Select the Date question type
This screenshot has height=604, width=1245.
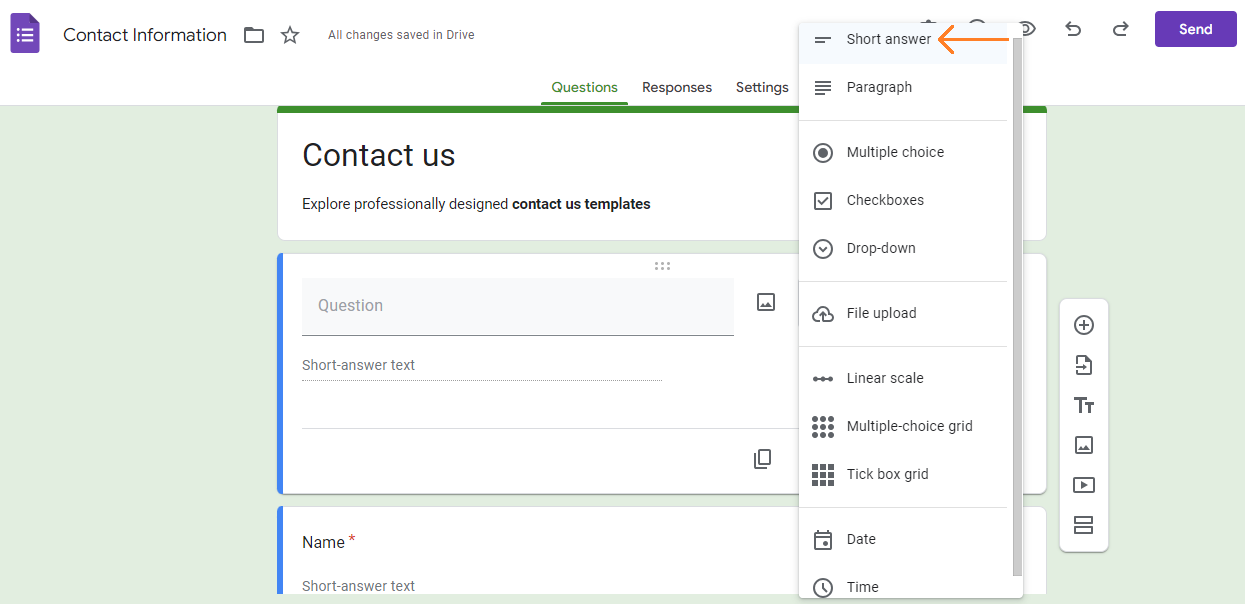tap(863, 539)
